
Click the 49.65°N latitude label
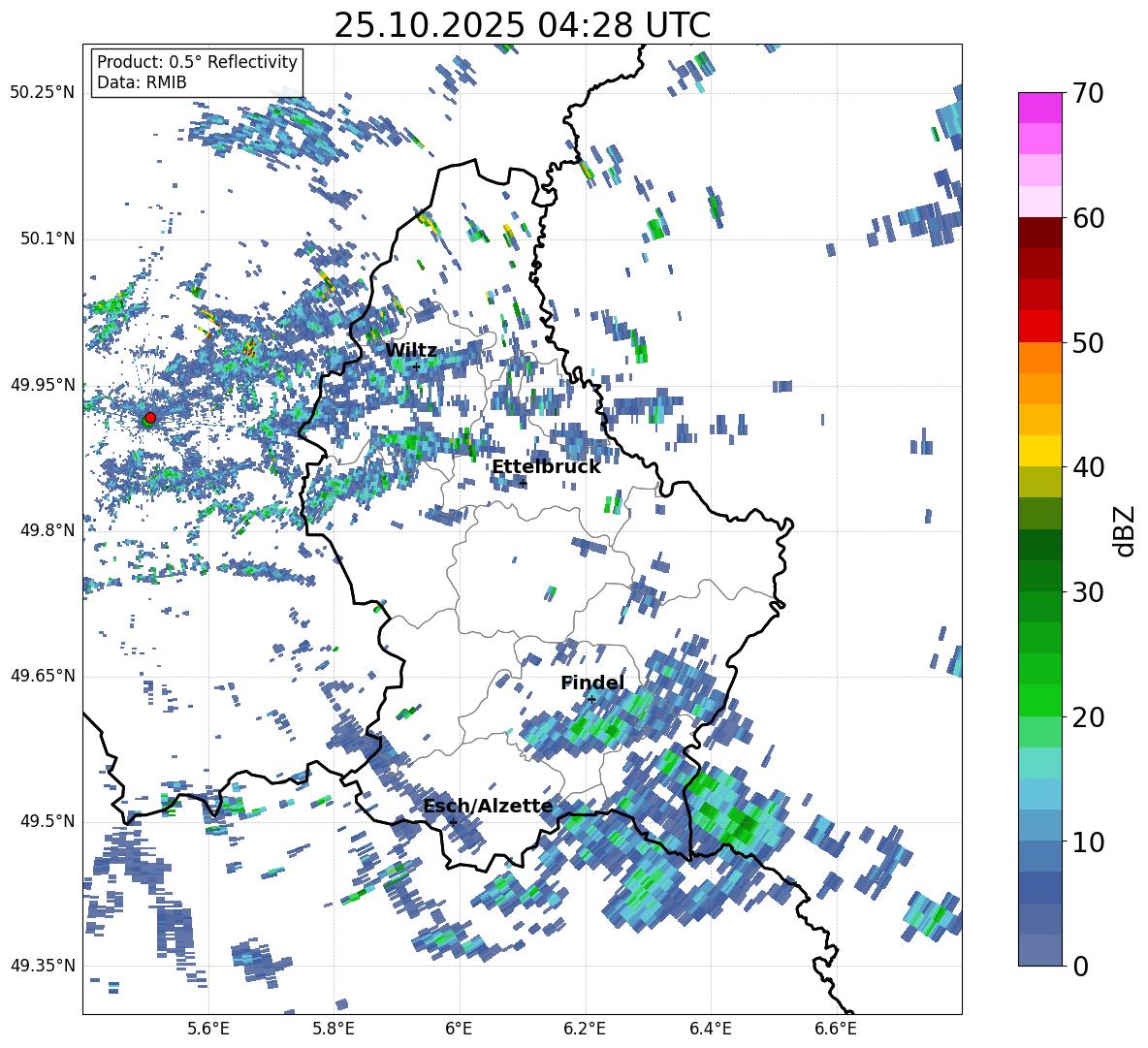(x=43, y=676)
